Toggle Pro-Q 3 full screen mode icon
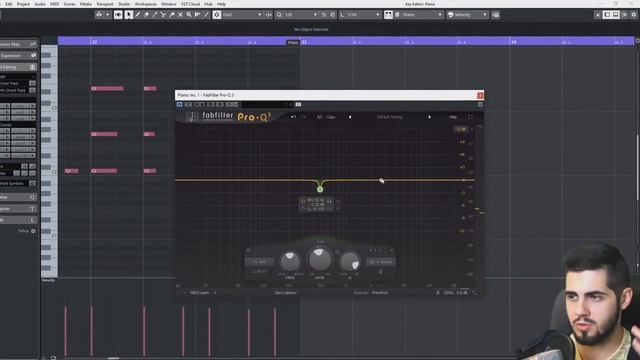 471,117
